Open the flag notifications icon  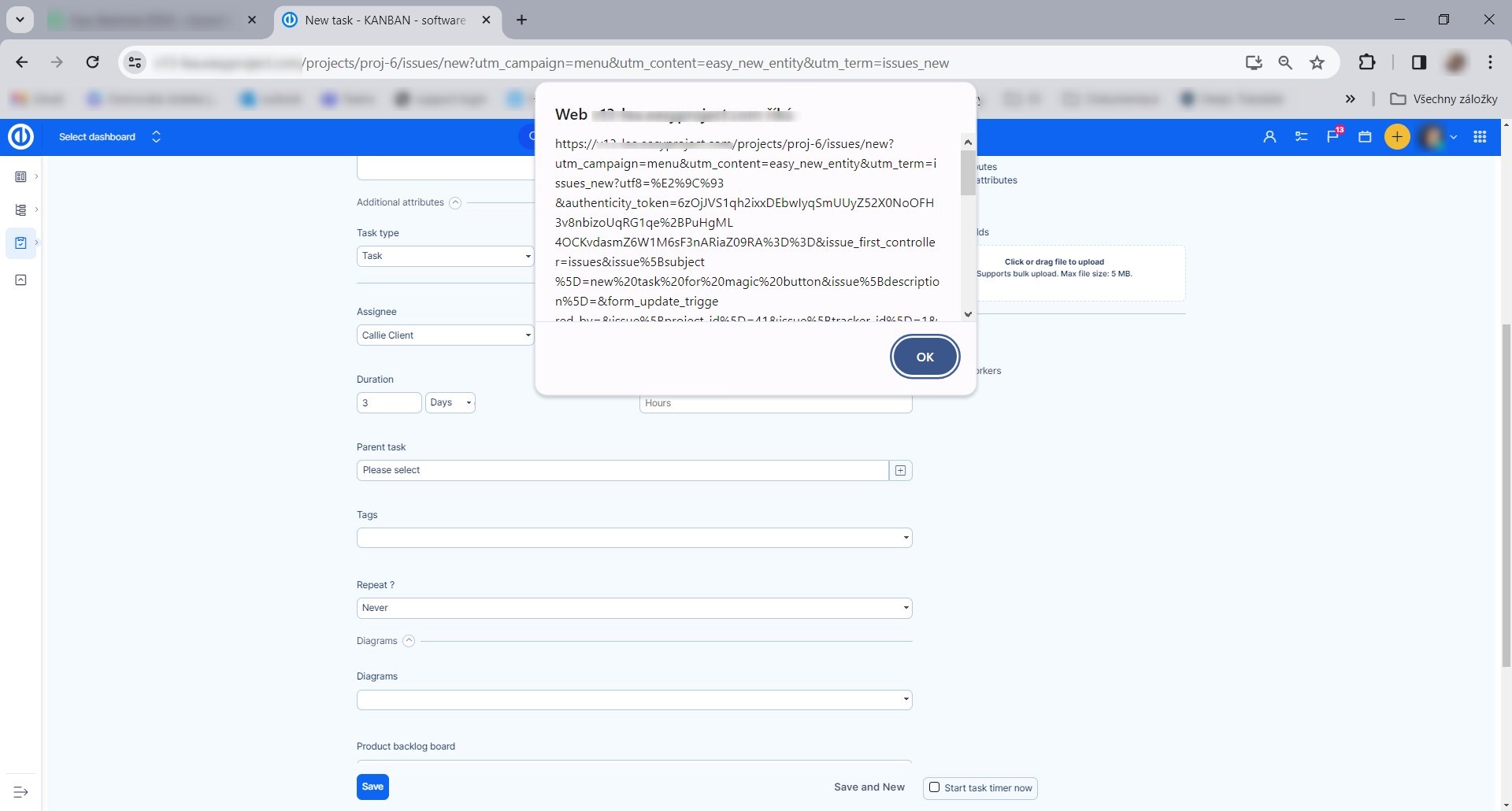[1332, 137]
